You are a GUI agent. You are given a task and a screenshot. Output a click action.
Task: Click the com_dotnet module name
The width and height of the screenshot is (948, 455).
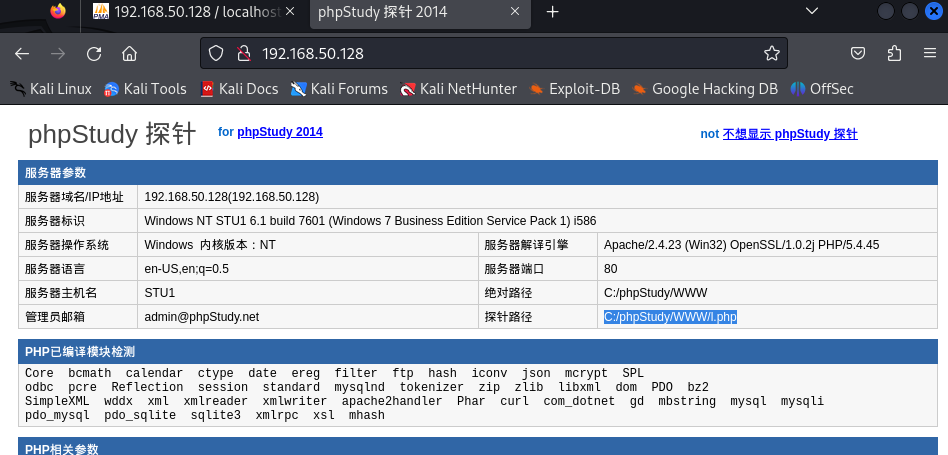pos(579,401)
